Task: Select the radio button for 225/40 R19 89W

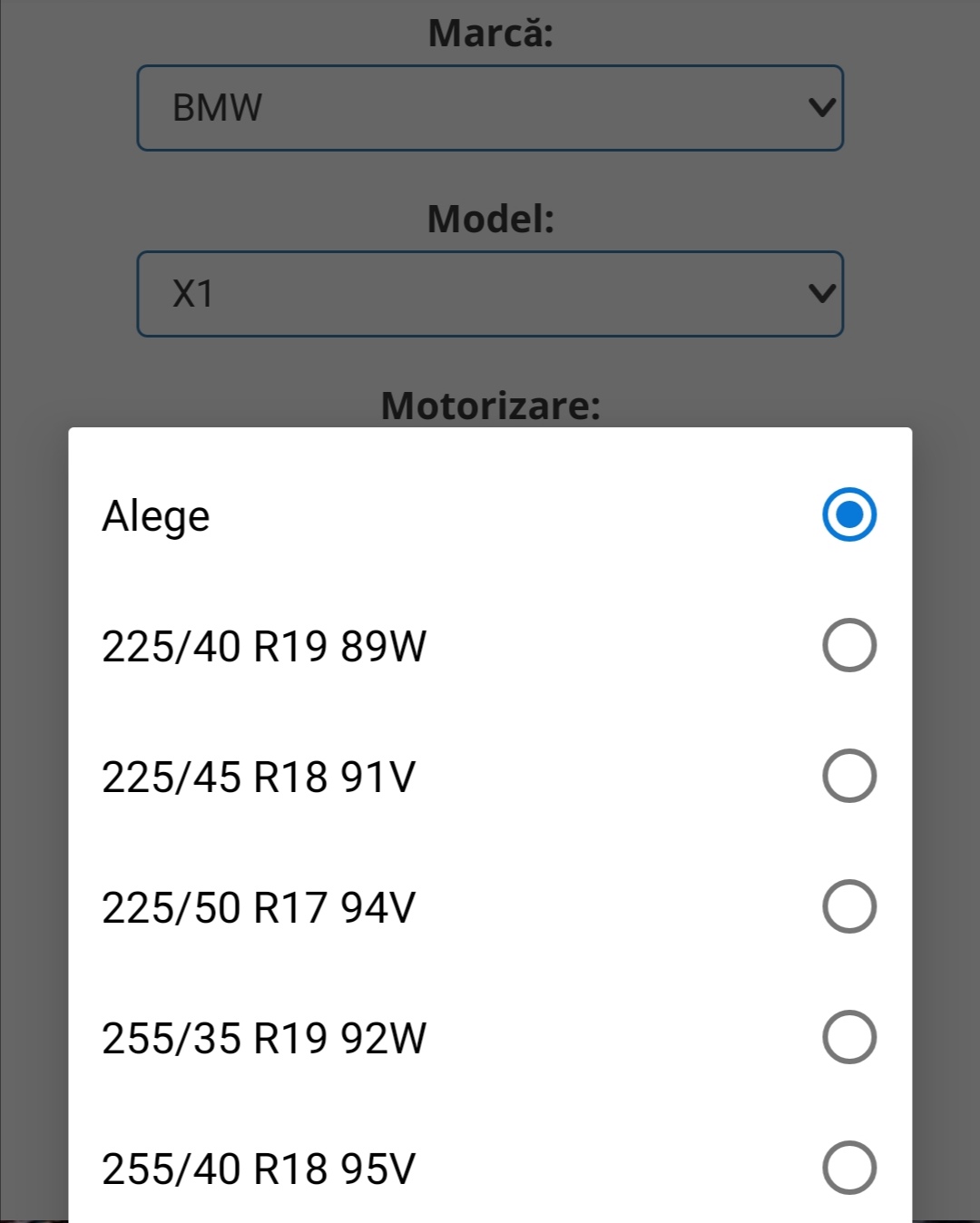Action: (x=848, y=645)
